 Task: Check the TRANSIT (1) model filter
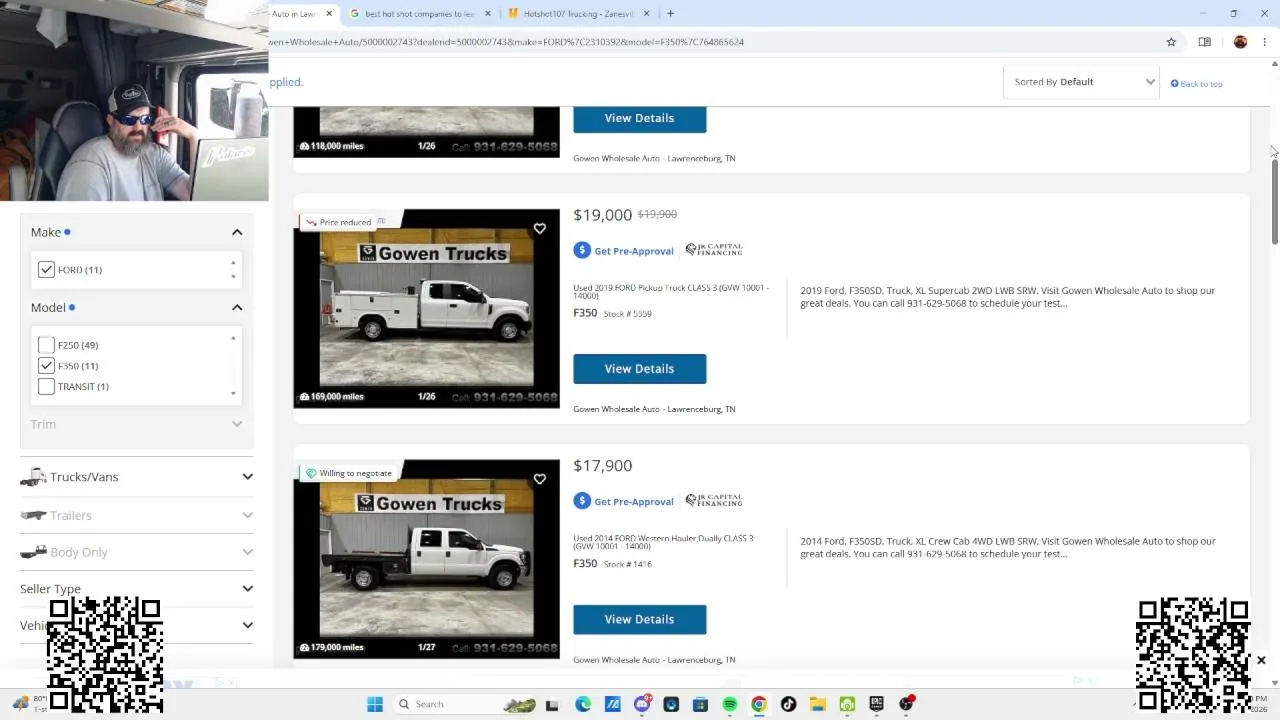(x=46, y=387)
